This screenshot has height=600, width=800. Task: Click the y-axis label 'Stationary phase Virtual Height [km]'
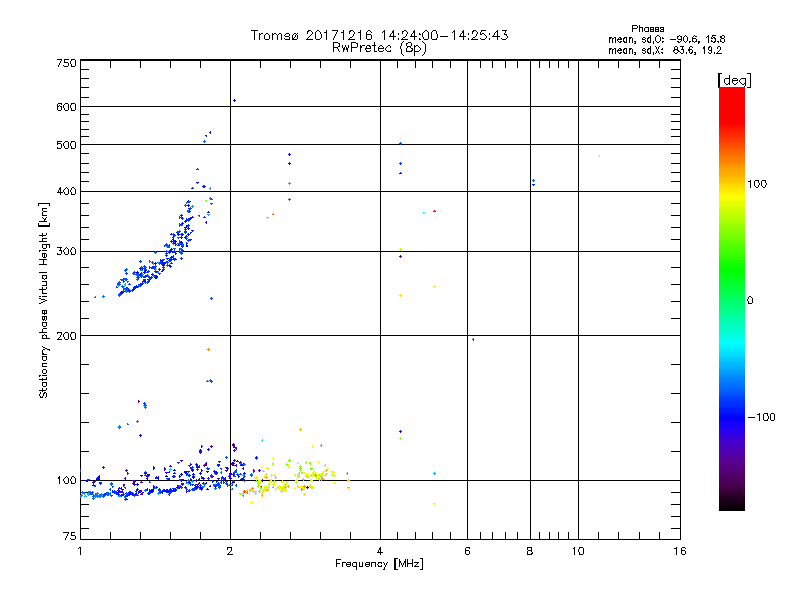(x=43, y=300)
